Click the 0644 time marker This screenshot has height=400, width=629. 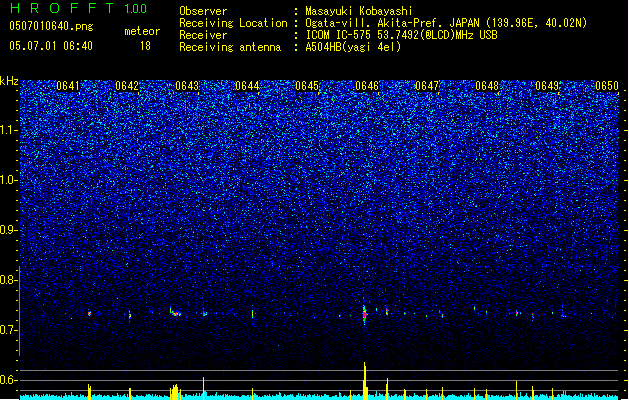tap(247, 86)
